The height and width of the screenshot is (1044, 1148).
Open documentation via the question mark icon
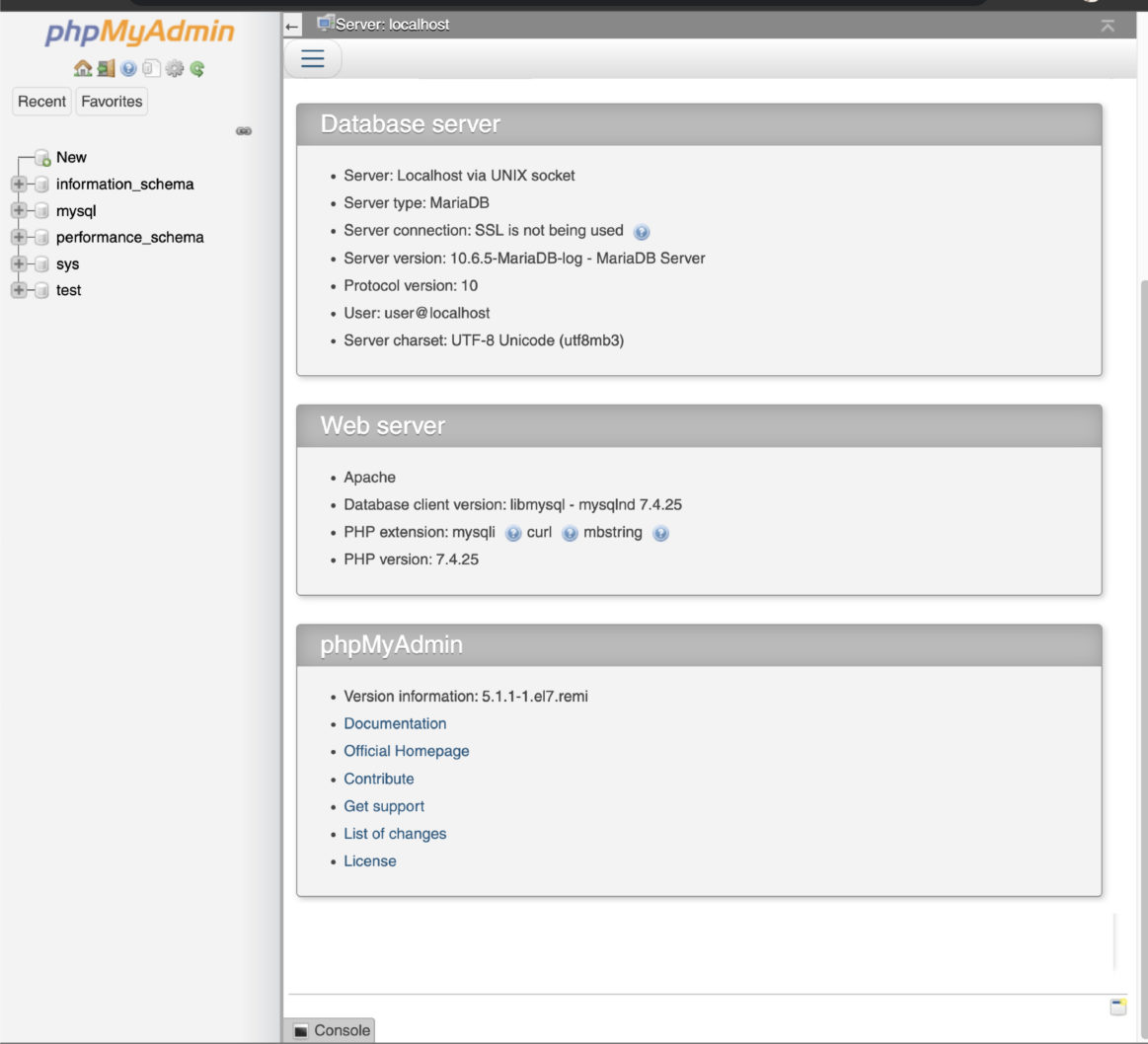click(x=128, y=67)
